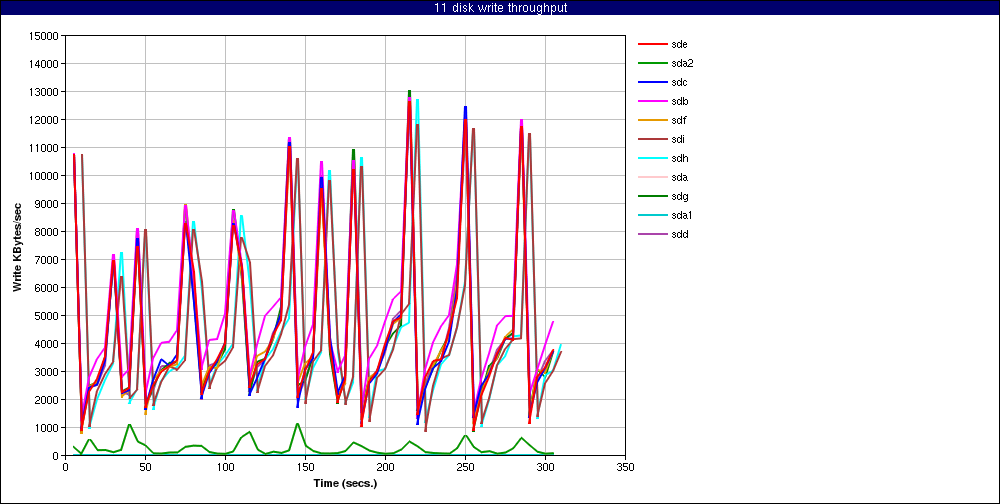Image resolution: width=1000 pixels, height=504 pixels.
Task: Click the 11000 y-axis value
Action: [x=44, y=147]
